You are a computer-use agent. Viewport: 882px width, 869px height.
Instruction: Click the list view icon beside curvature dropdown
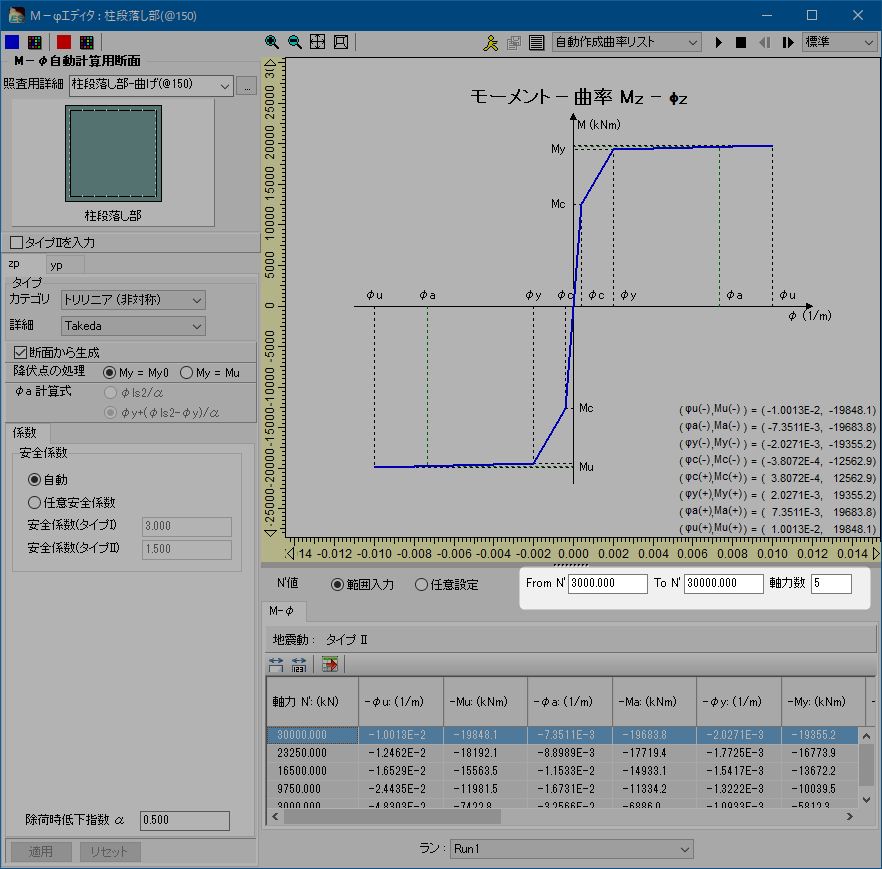[x=536, y=43]
